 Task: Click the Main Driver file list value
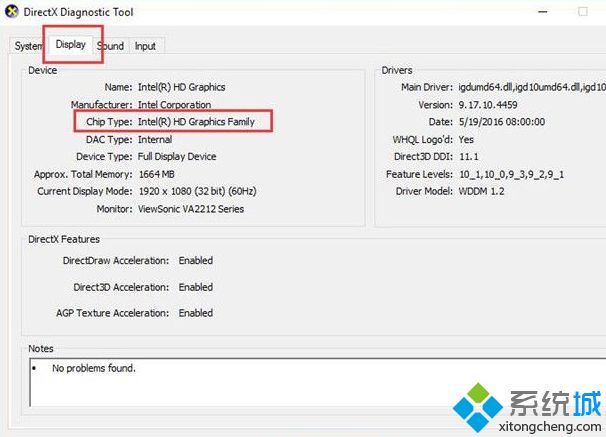click(x=532, y=87)
